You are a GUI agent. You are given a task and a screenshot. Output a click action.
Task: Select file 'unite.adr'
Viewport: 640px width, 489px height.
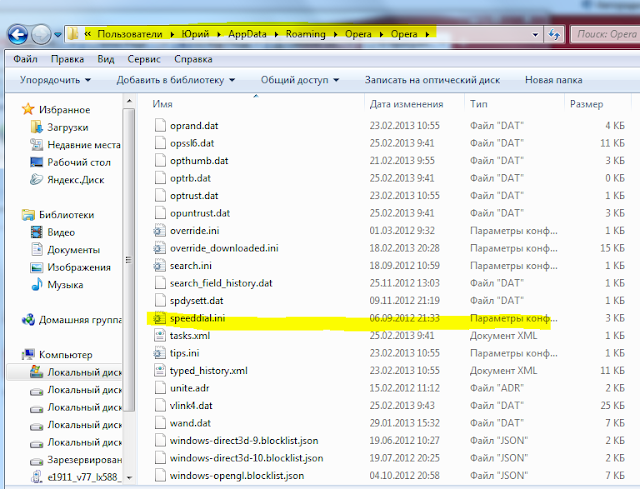tap(189, 388)
